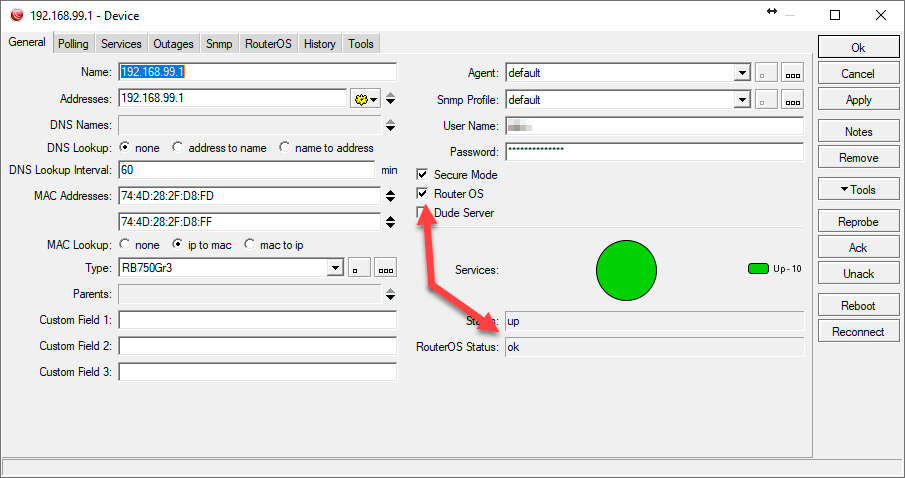Click the Custom Field 2 input
This screenshot has width=905, height=478.
pos(257,346)
